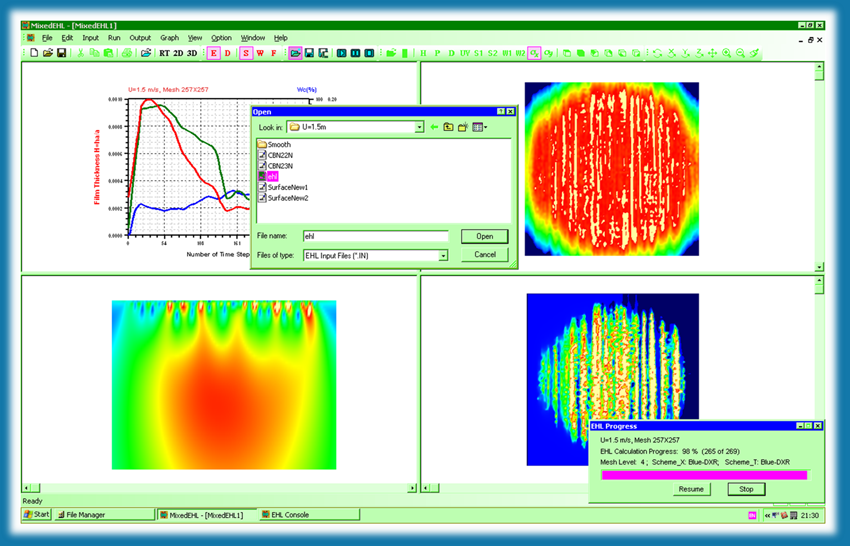Click the Open button in dialog

point(485,236)
